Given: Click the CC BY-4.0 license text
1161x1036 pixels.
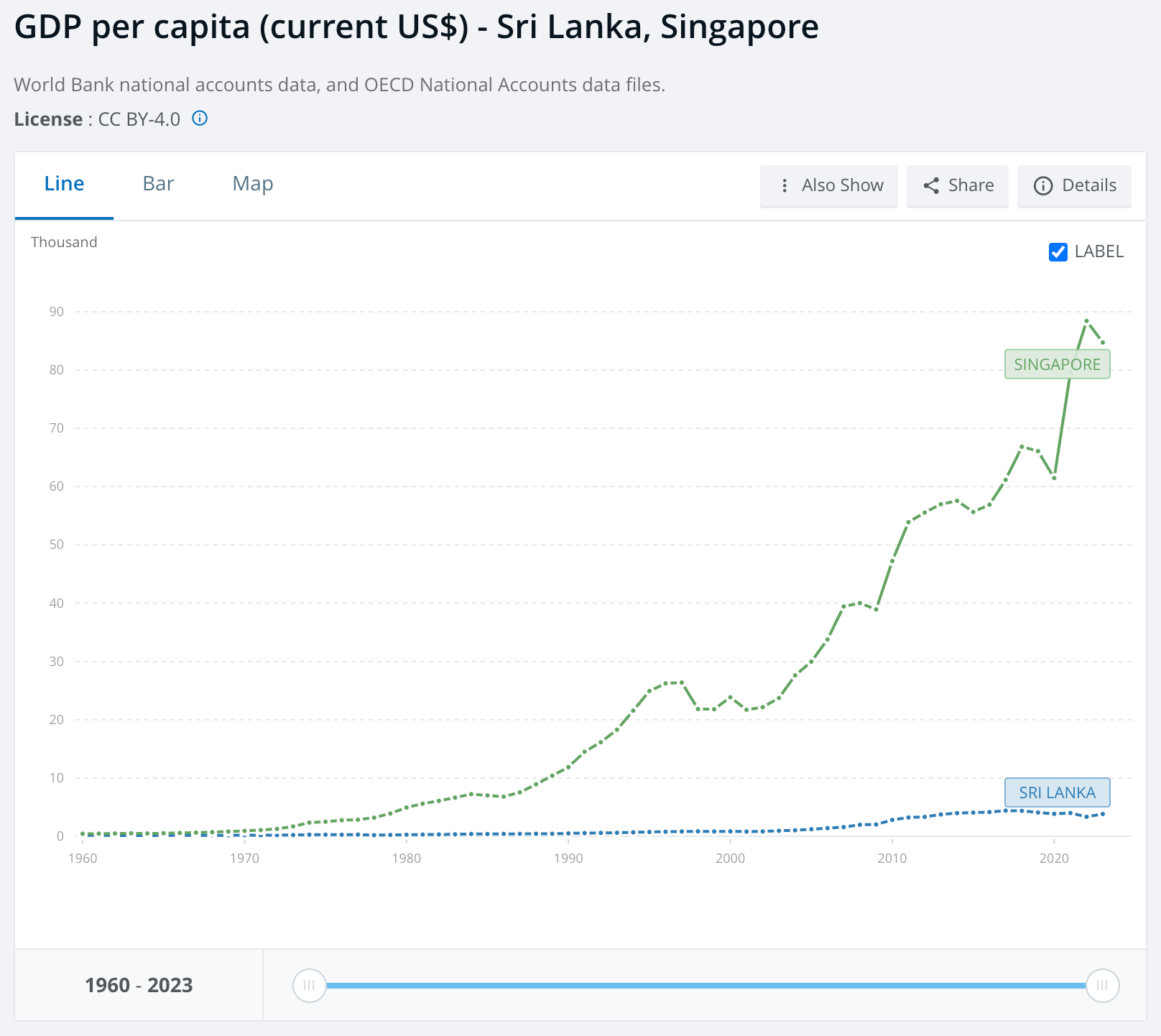Looking at the screenshot, I should [x=139, y=119].
